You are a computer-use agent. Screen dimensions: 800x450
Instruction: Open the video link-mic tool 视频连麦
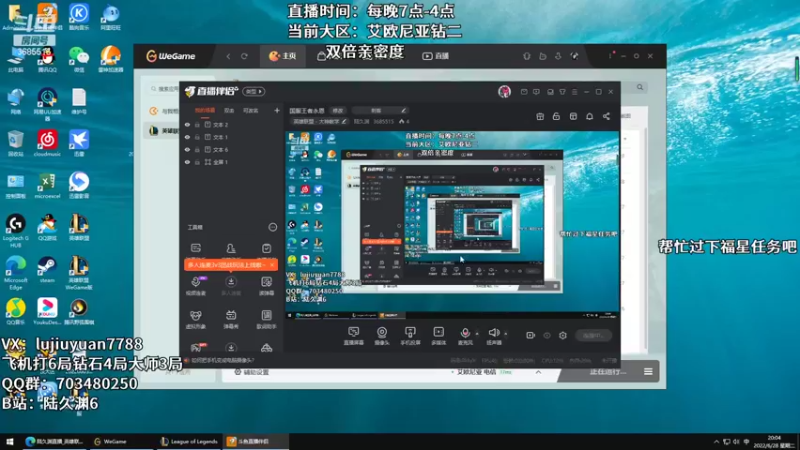tap(196, 286)
